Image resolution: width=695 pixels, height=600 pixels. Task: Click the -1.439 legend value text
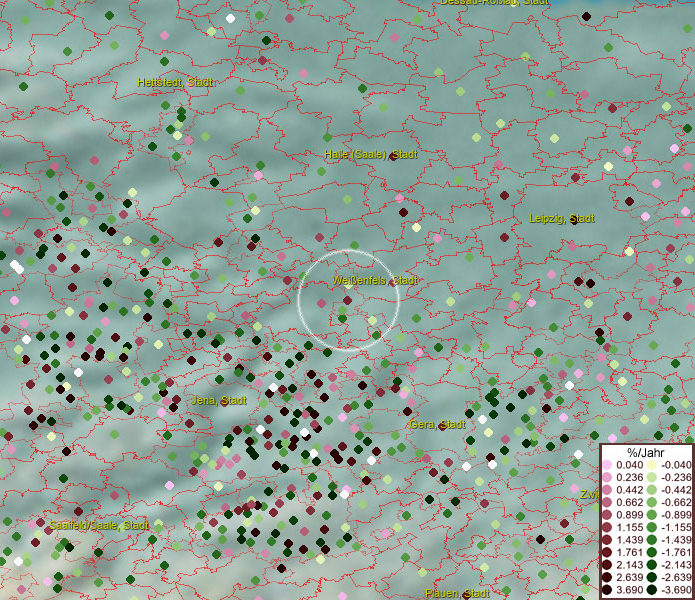676,540
